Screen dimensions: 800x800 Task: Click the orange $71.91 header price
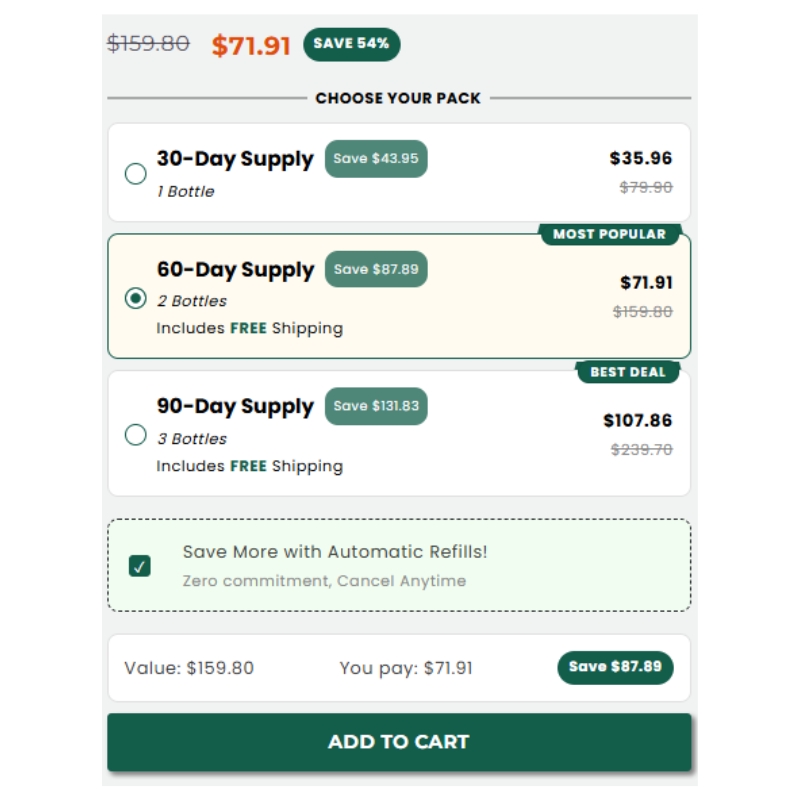[251, 45]
